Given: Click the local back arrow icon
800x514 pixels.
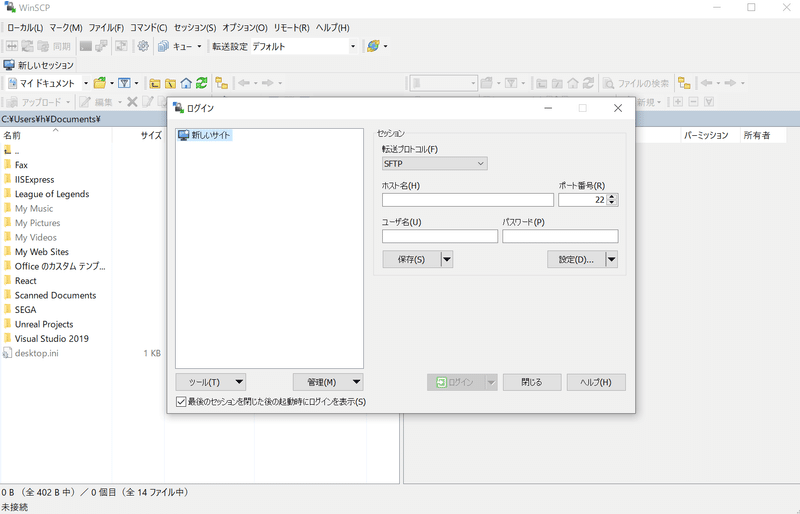Looking at the screenshot, I should 244,83.
